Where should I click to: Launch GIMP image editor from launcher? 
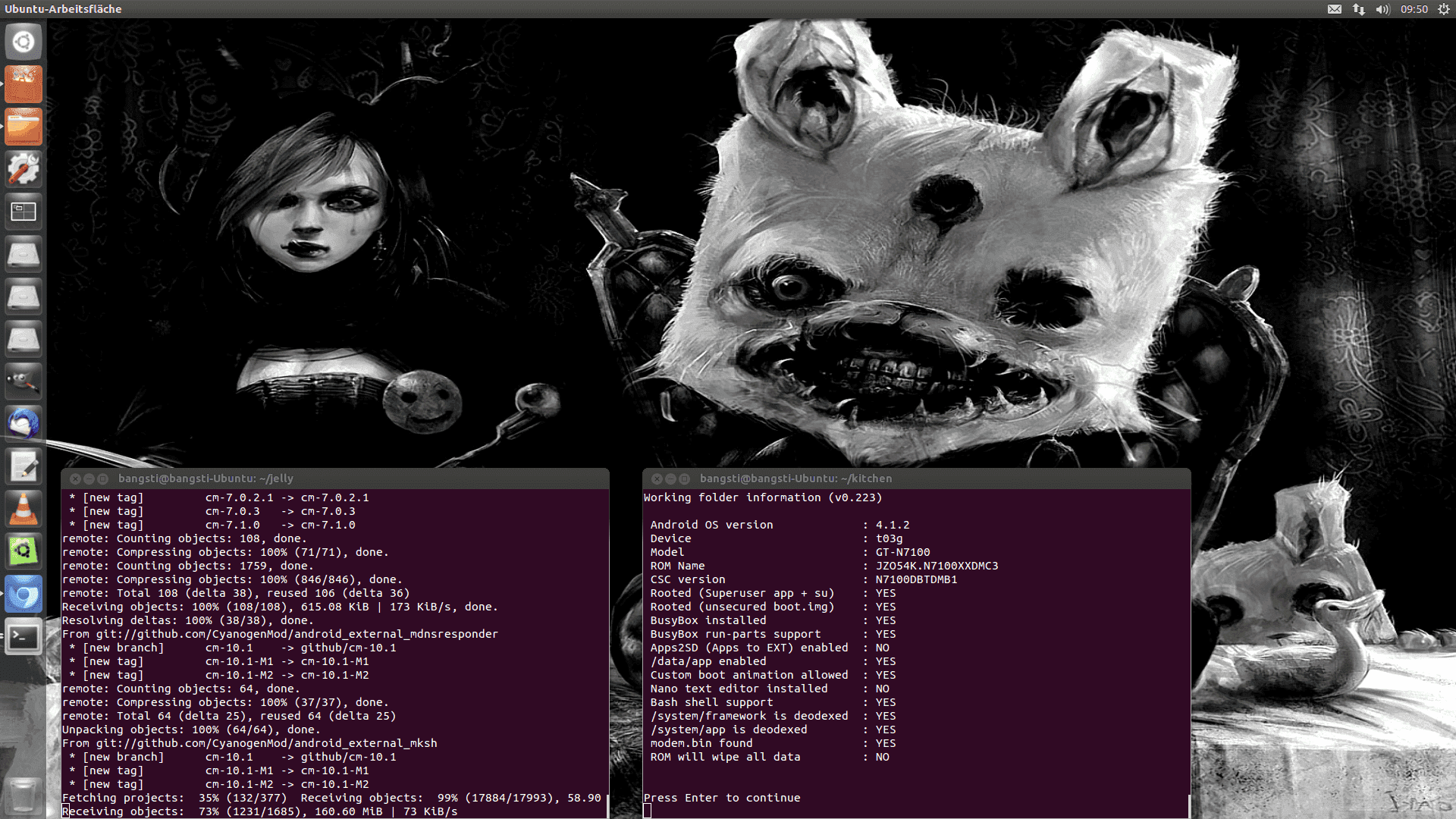coord(24,381)
